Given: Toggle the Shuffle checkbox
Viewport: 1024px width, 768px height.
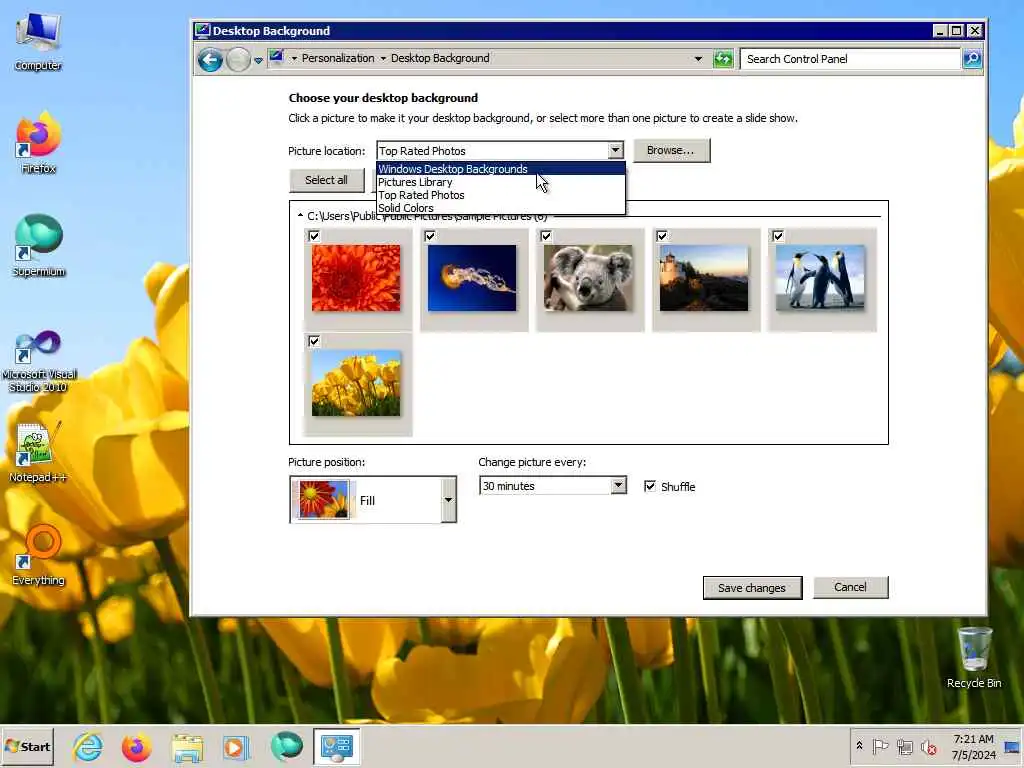Looking at the screenshot, I should 650,486.
